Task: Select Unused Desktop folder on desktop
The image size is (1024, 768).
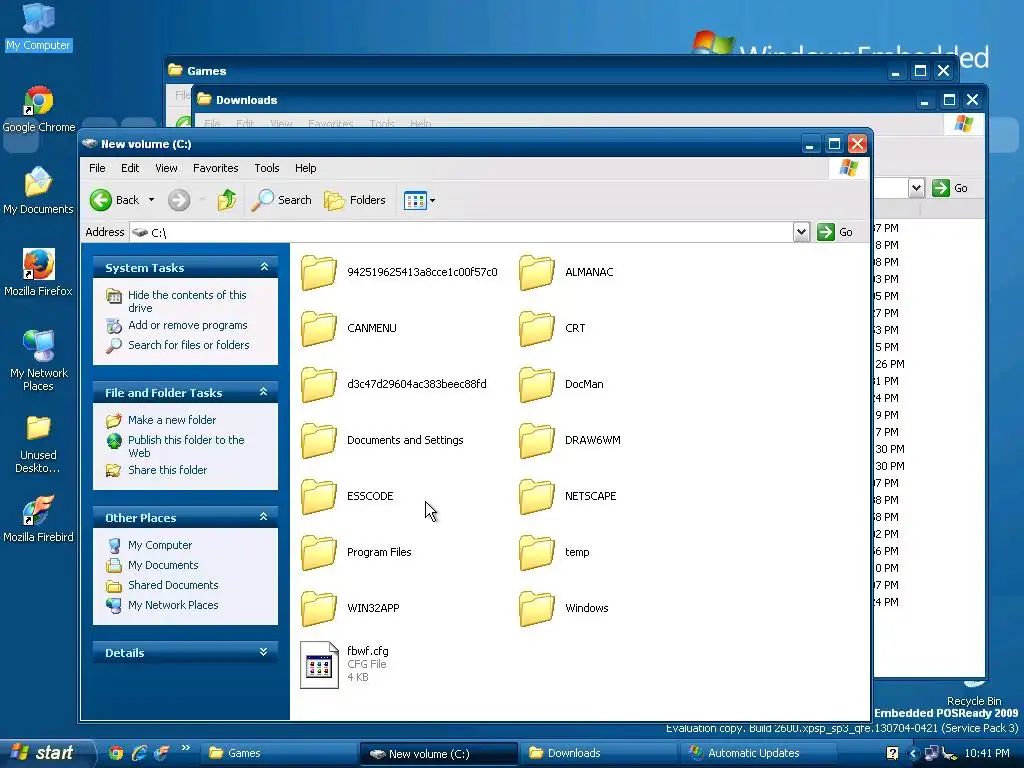Action: point(38,444)
